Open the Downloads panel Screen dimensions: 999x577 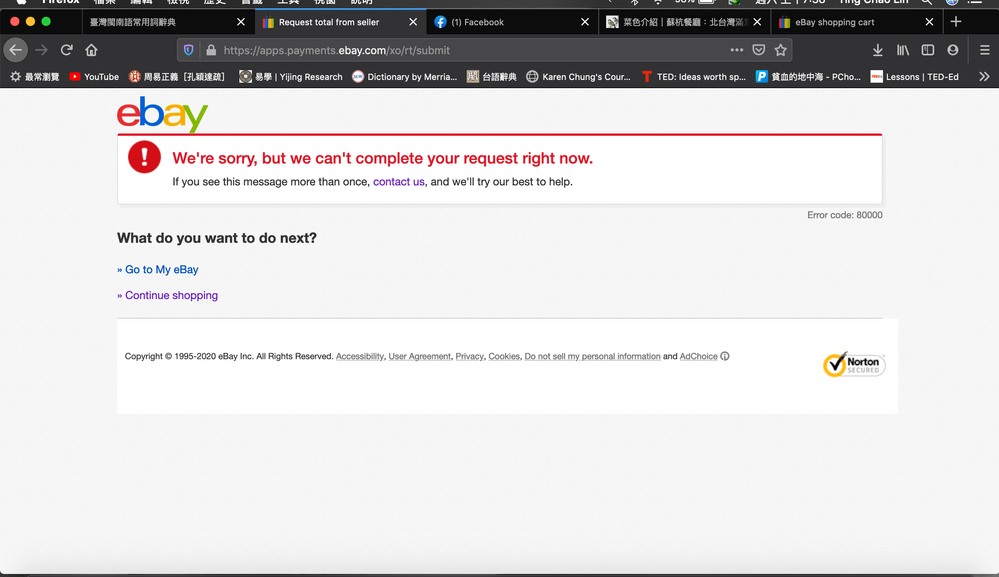[877, 50]
